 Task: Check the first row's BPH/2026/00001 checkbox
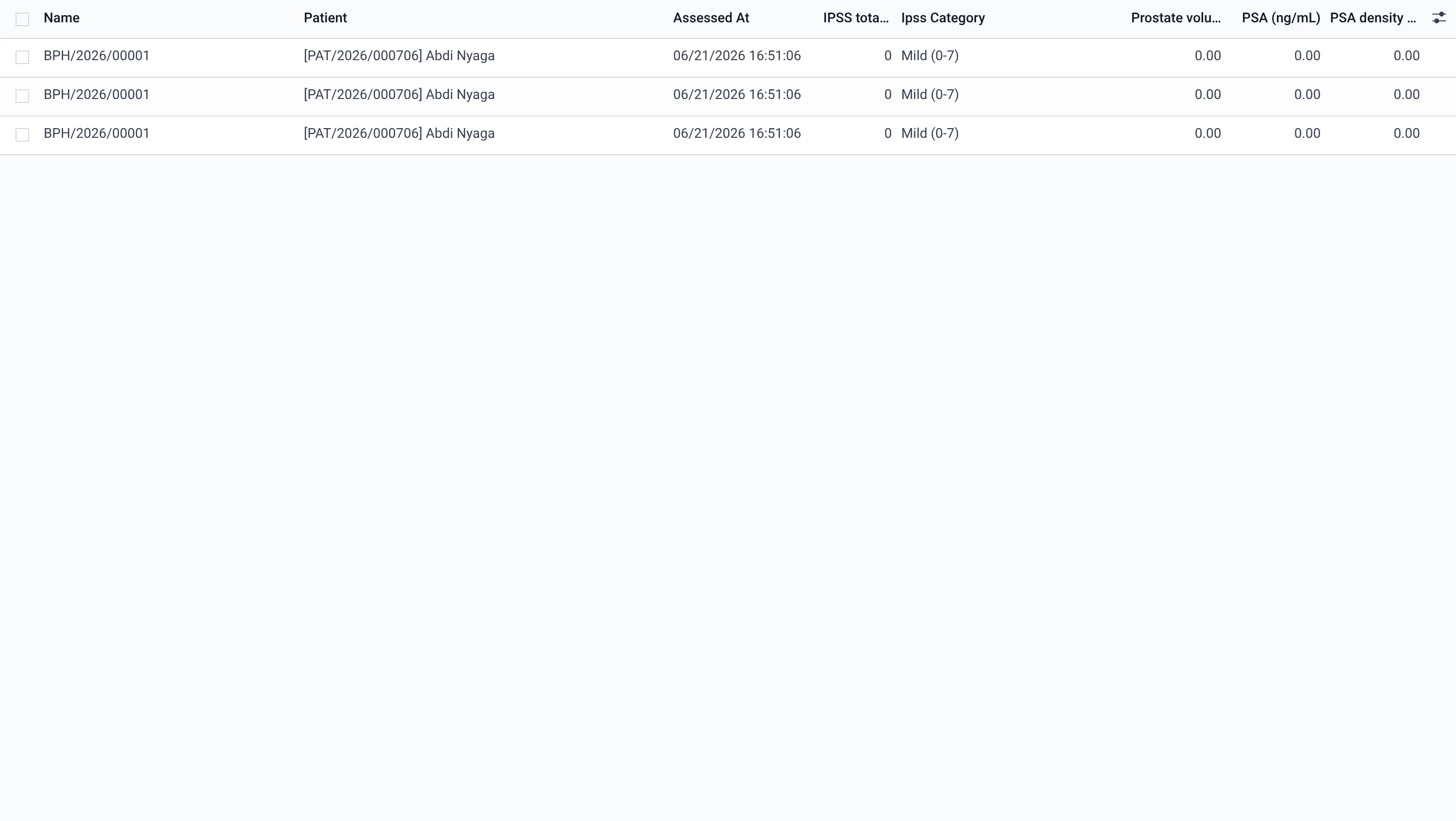(22, 57)
